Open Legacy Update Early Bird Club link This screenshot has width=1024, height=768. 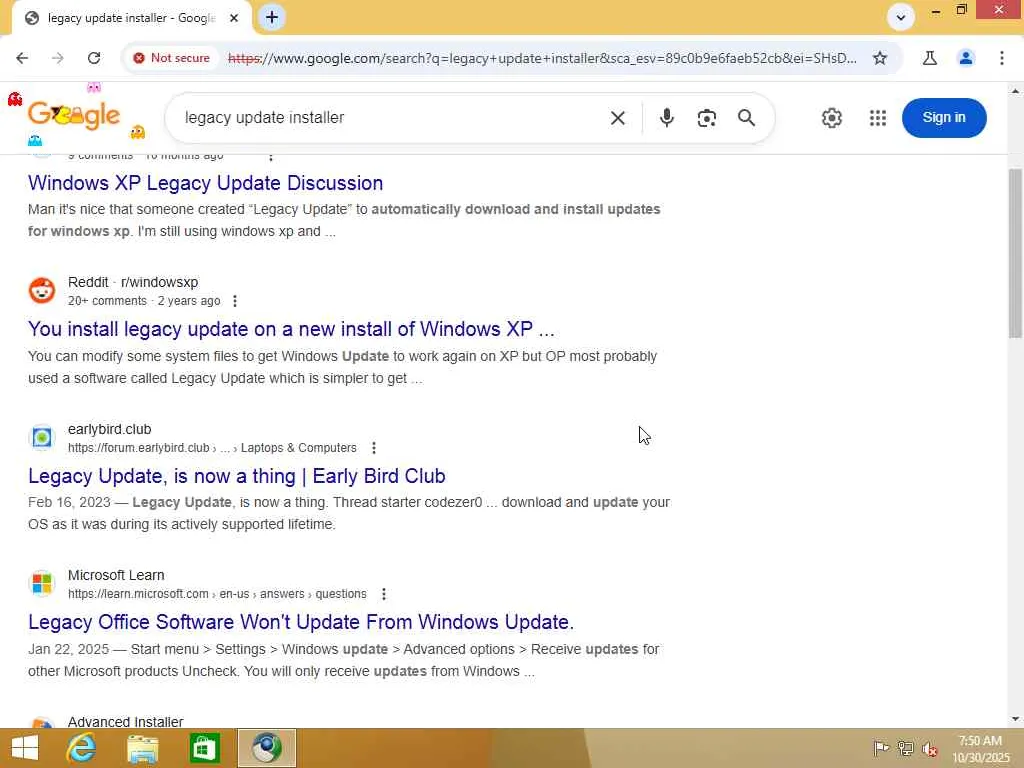tap(236, 476)
